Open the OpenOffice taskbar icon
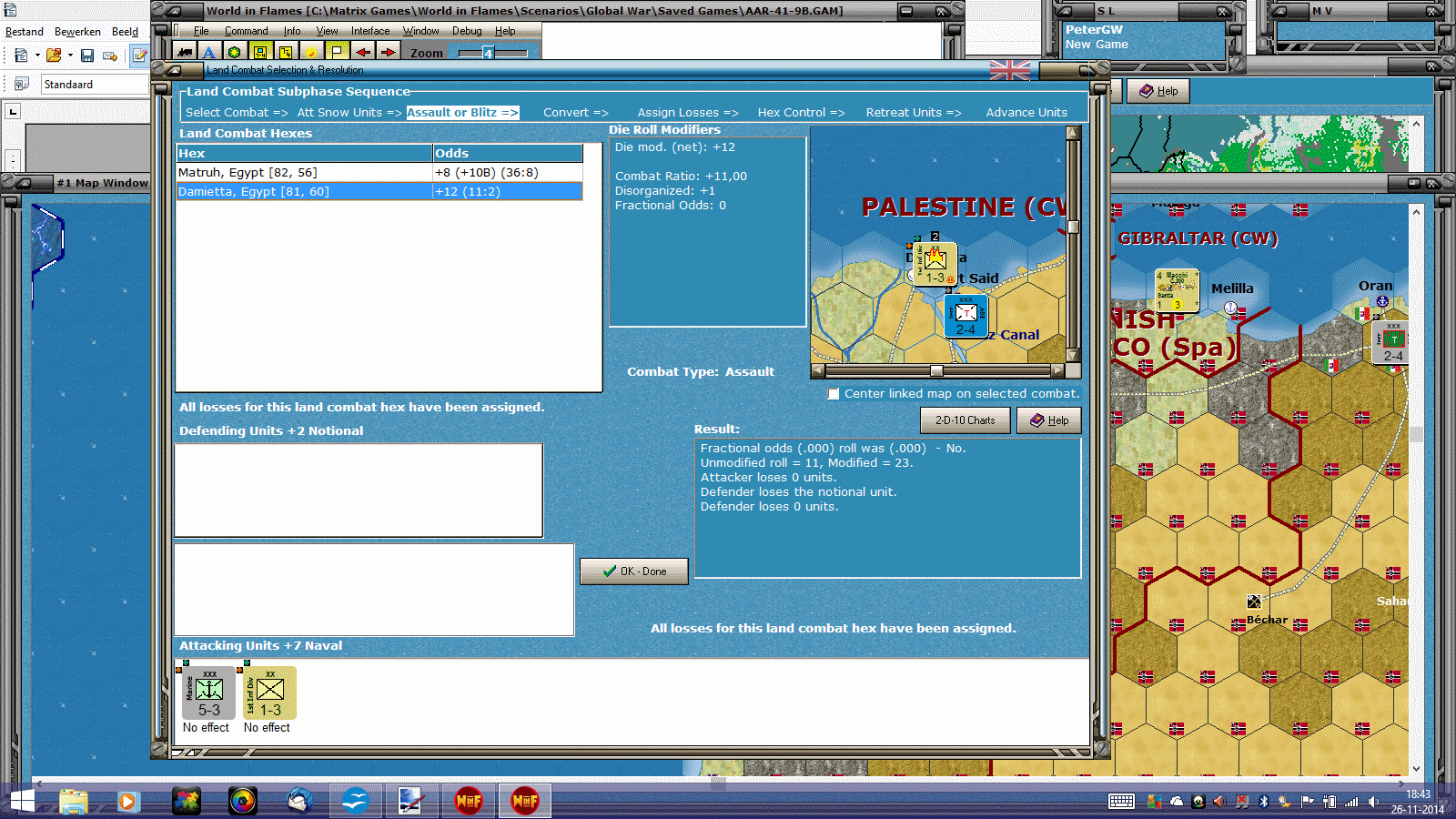Image resolution: width=1456 pixels, height=819 pixels. click(x=356, y=801)
